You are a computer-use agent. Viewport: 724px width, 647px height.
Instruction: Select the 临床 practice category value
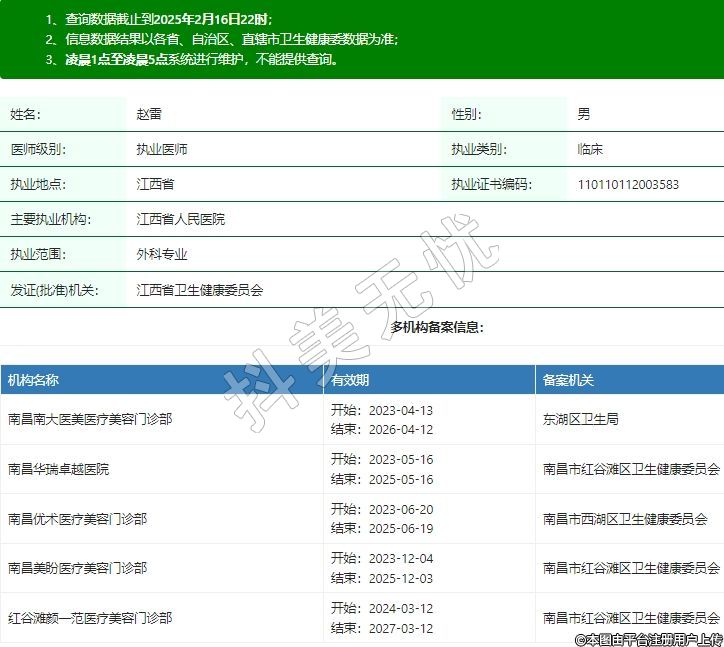coord(590,150)
